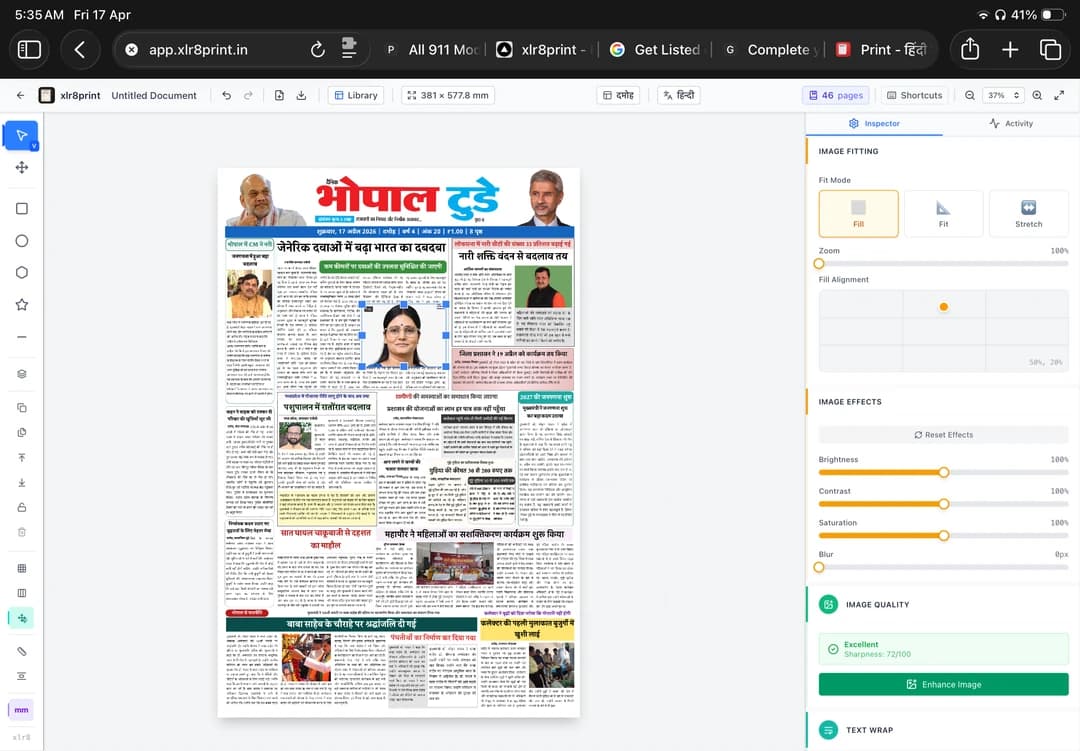Select the Star shape tool
The image size is (1080, 751).
pos(21,304)
